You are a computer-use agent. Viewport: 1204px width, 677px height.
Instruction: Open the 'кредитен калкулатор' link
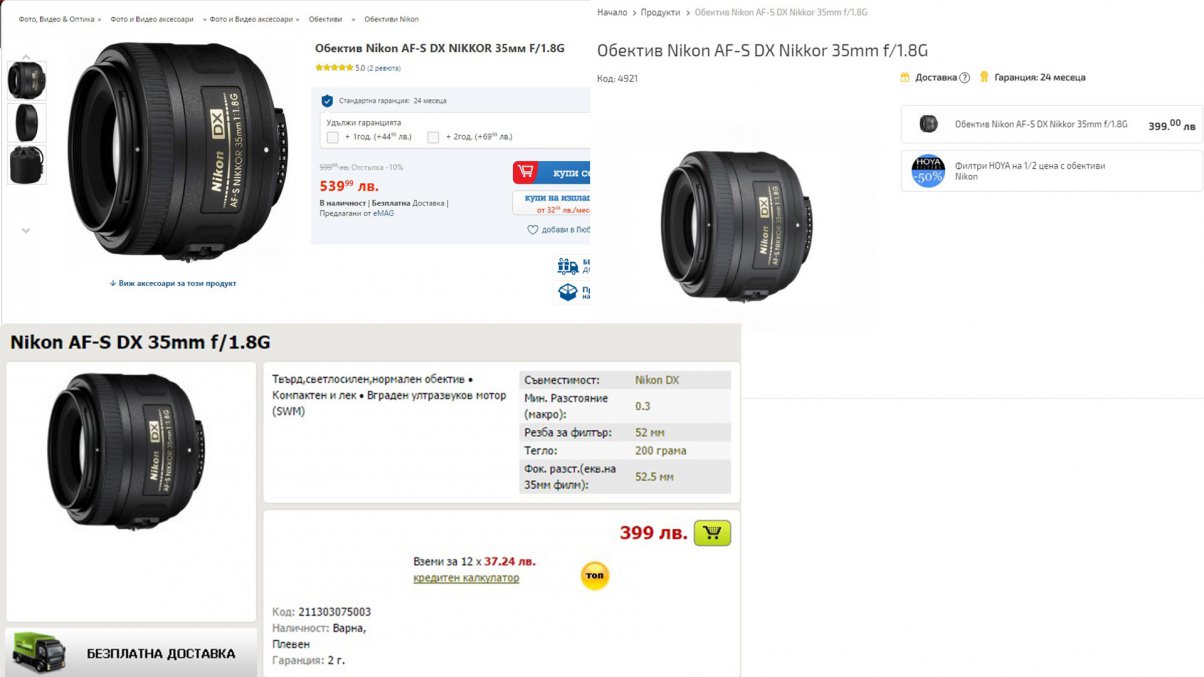[x=466, y=578]
